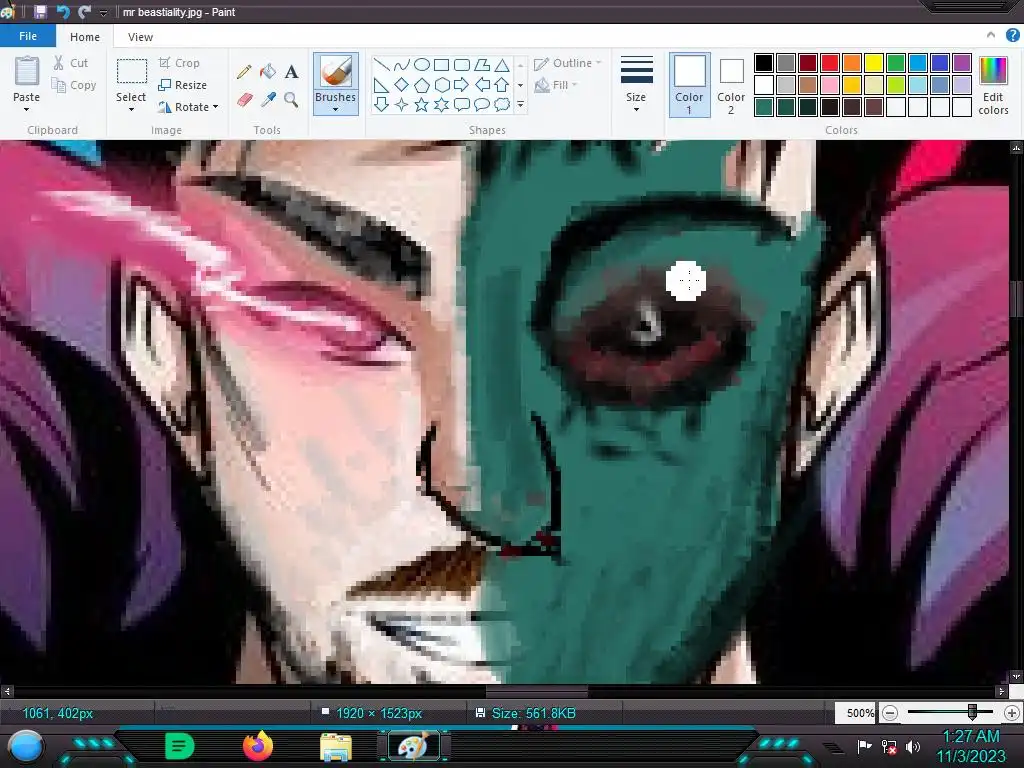This screenshot has height=768, width=1024.
Task: Choose the Polygon shape
Action: (482, 65)
